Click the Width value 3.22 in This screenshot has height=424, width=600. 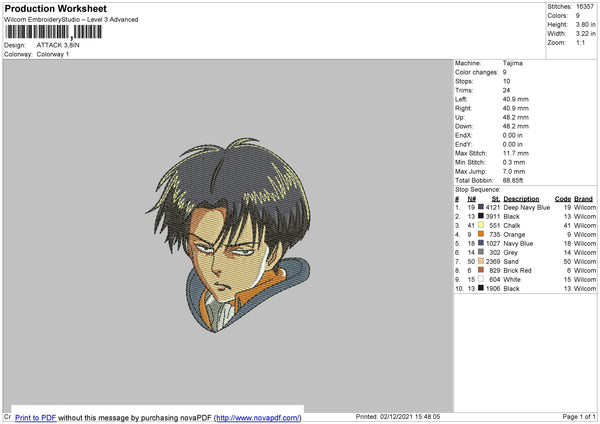tap(585, 34)
